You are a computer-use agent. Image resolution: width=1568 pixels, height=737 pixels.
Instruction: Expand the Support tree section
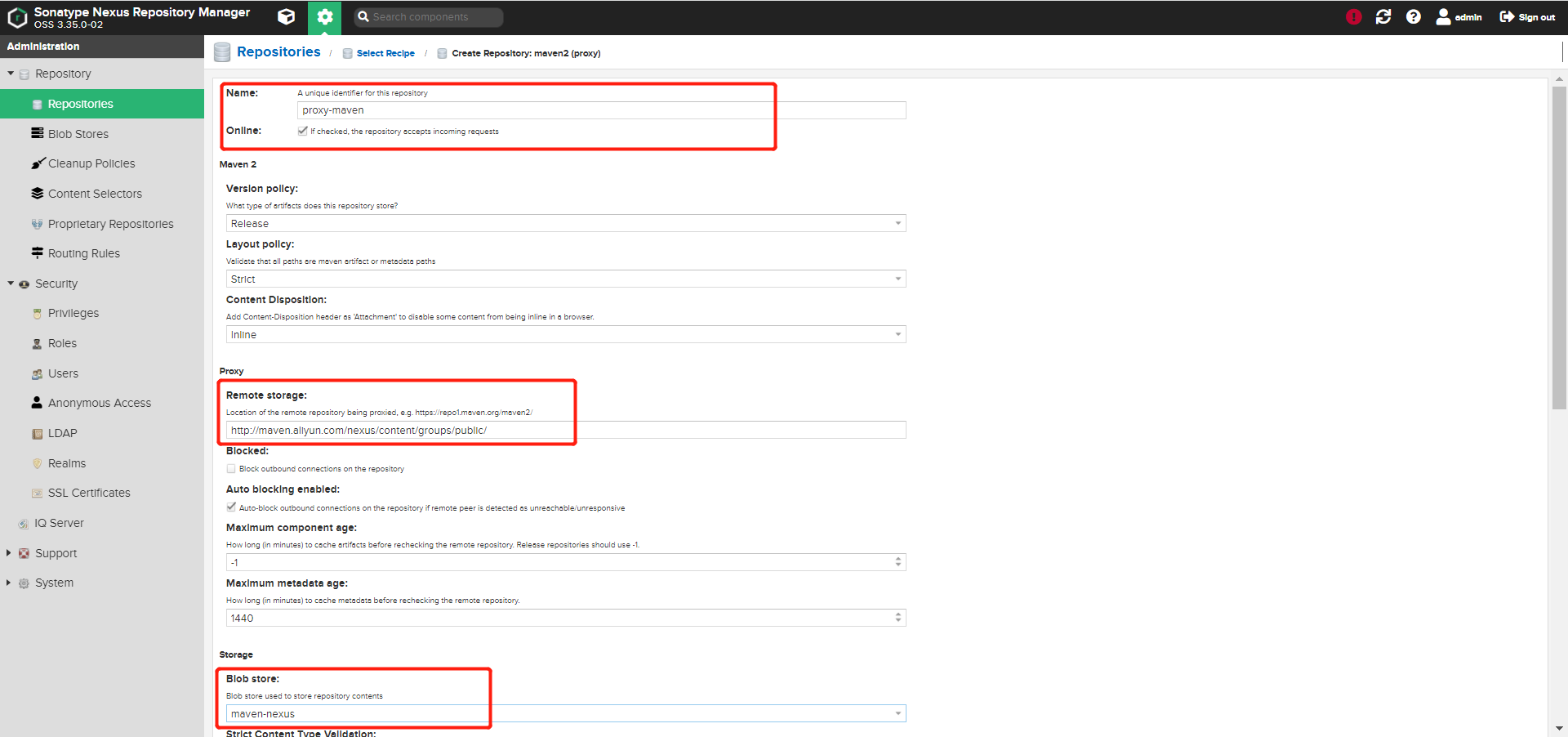[x=9, y=553]
